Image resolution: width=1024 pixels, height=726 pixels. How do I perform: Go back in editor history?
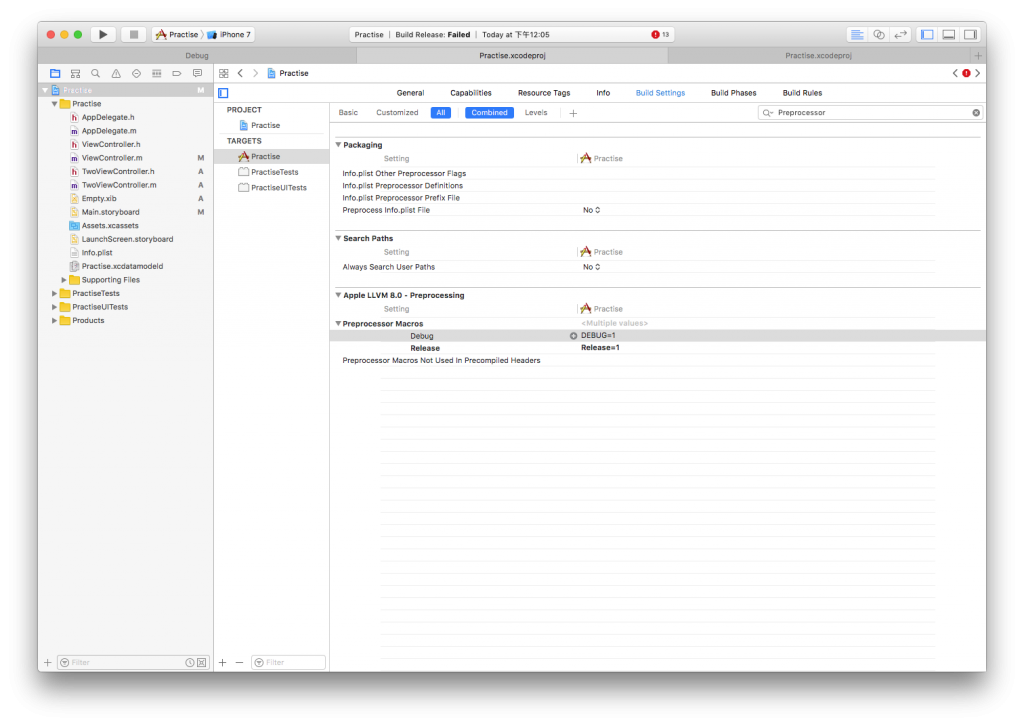point(240,73)
